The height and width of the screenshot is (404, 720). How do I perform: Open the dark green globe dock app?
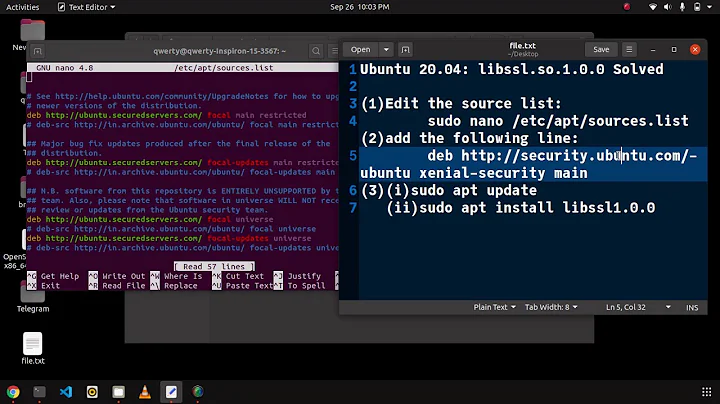tap(198, 392)
